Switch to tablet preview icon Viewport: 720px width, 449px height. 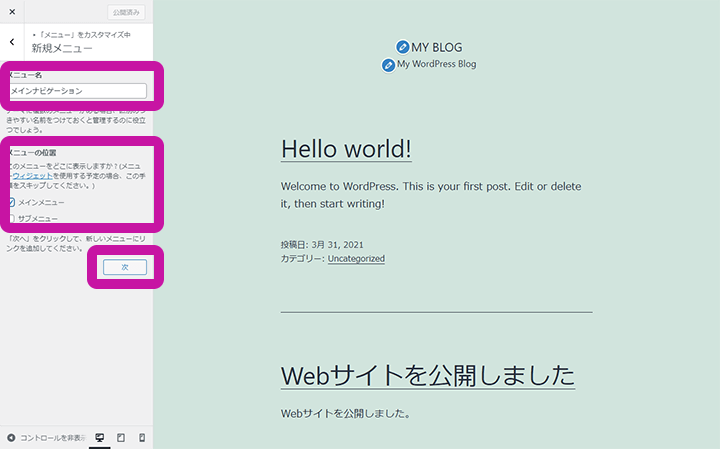tap(121, 438)
